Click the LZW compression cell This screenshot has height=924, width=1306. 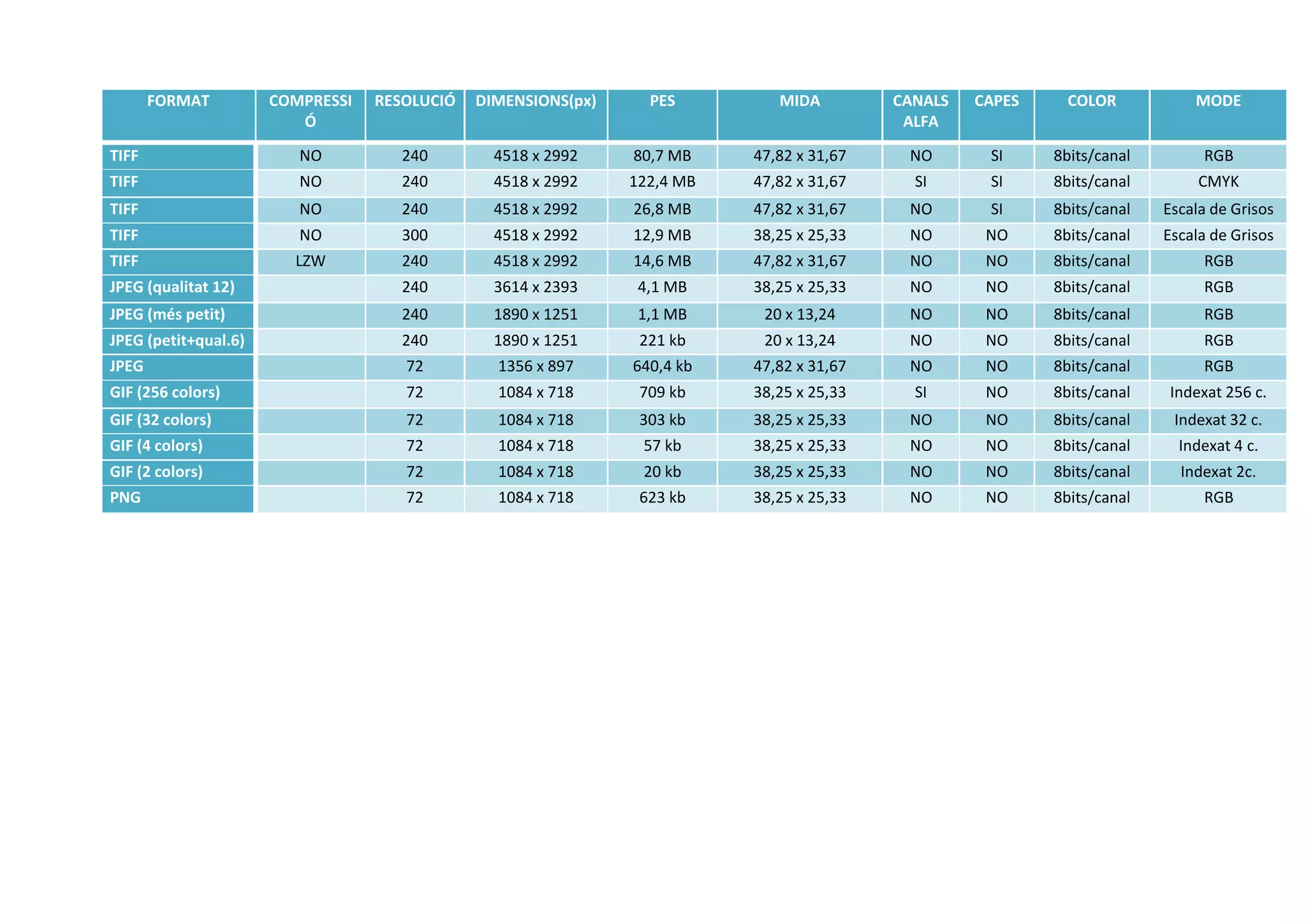coord(311,261)
